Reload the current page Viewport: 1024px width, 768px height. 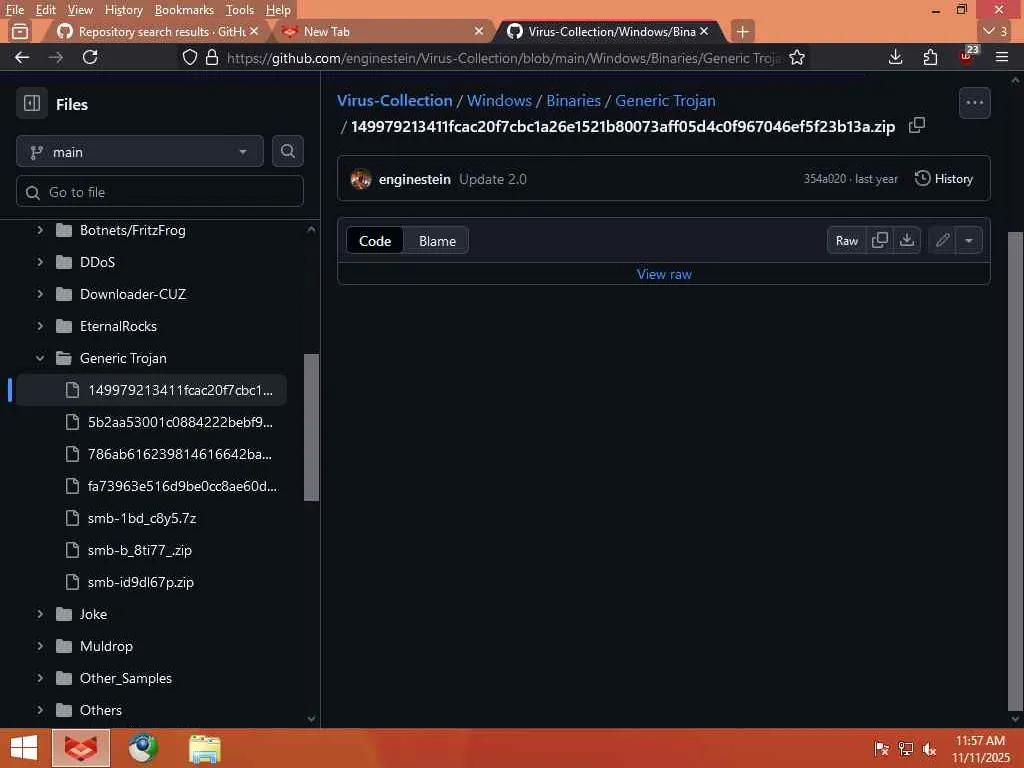click(90, 57)
